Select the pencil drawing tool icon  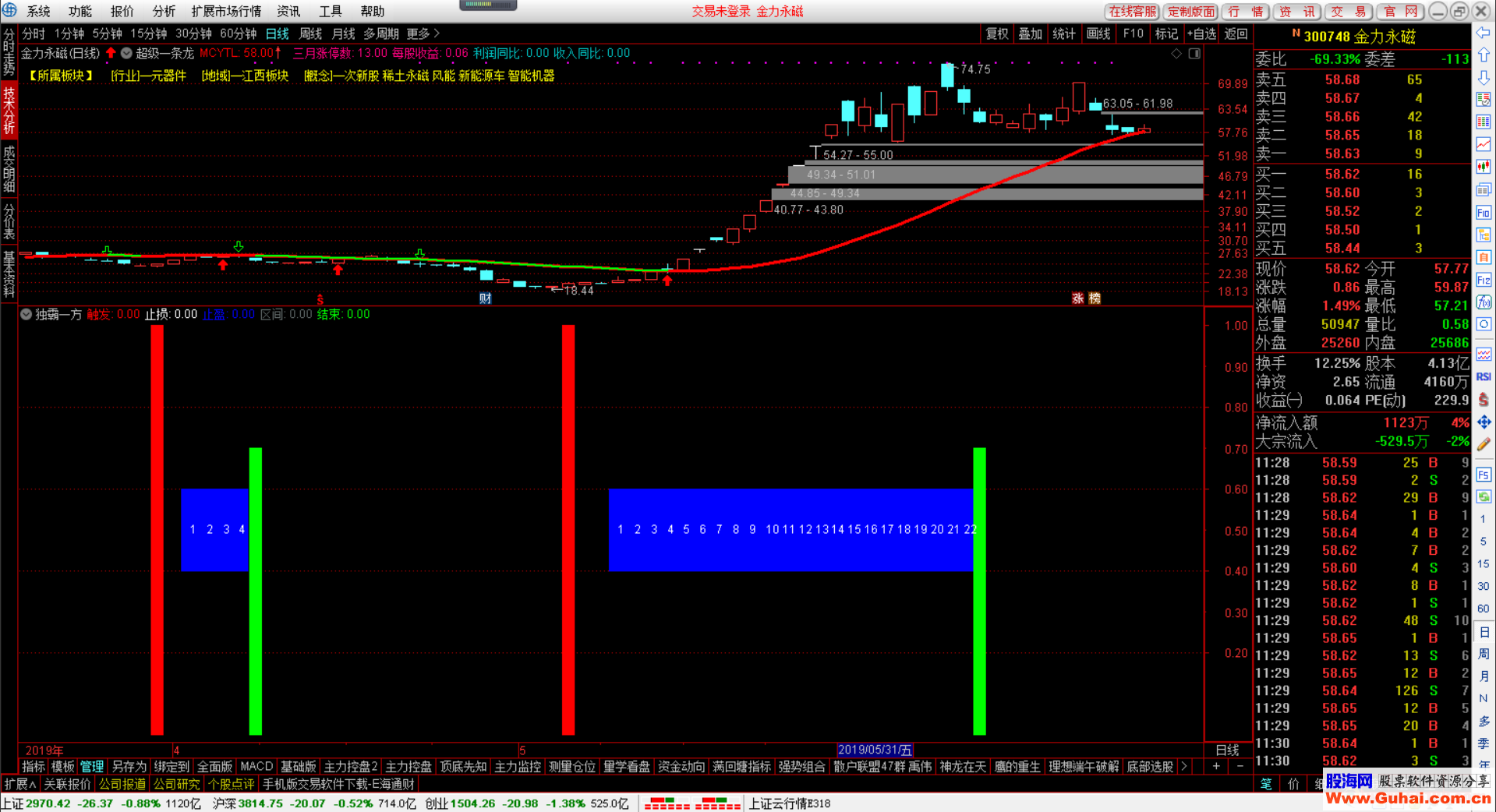pyautogui.click(x=1483, y=444)
